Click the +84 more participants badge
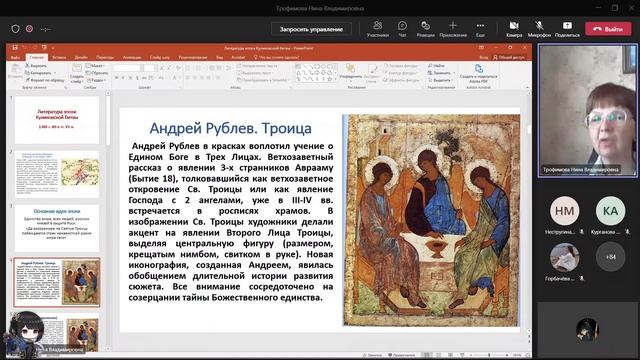This screenshot has height=360, width=640. [x=610, y=257]
